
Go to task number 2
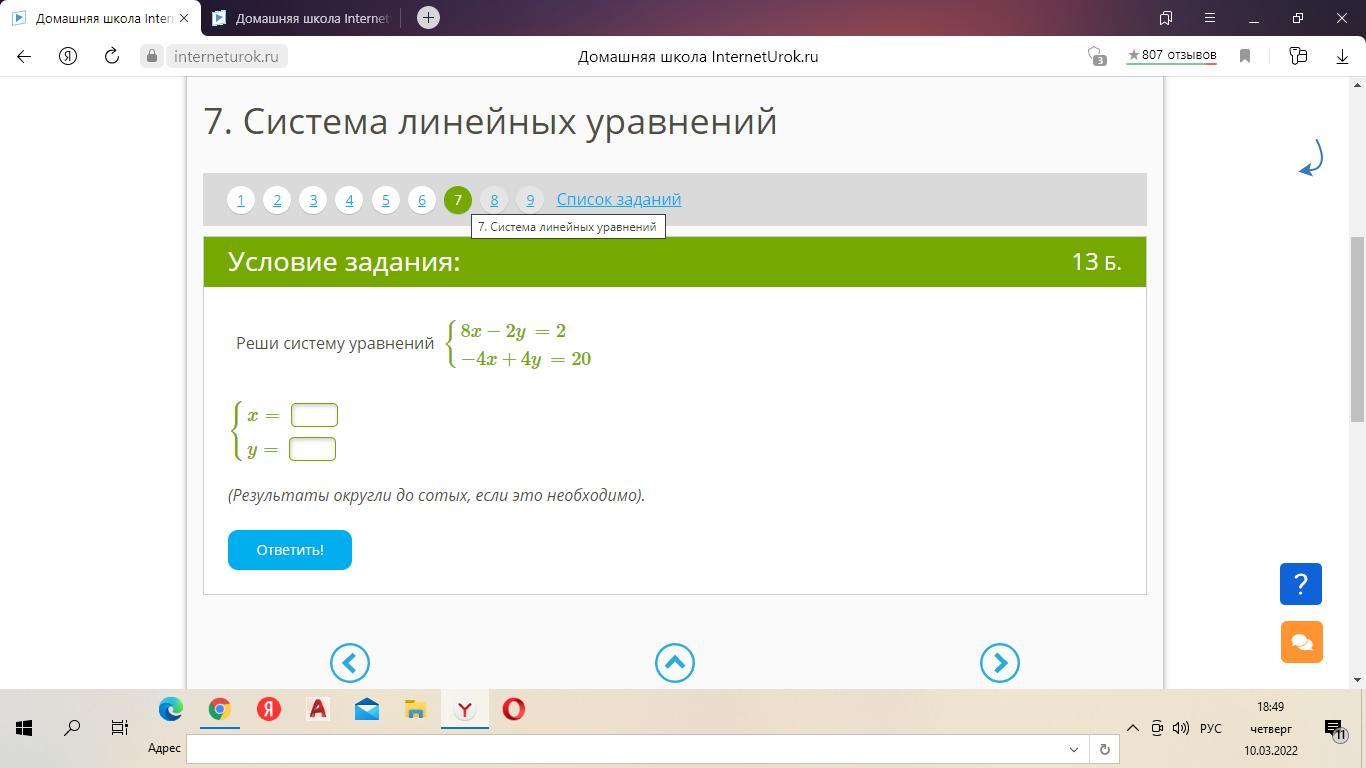pyautogui.click(x=277, y=200)
